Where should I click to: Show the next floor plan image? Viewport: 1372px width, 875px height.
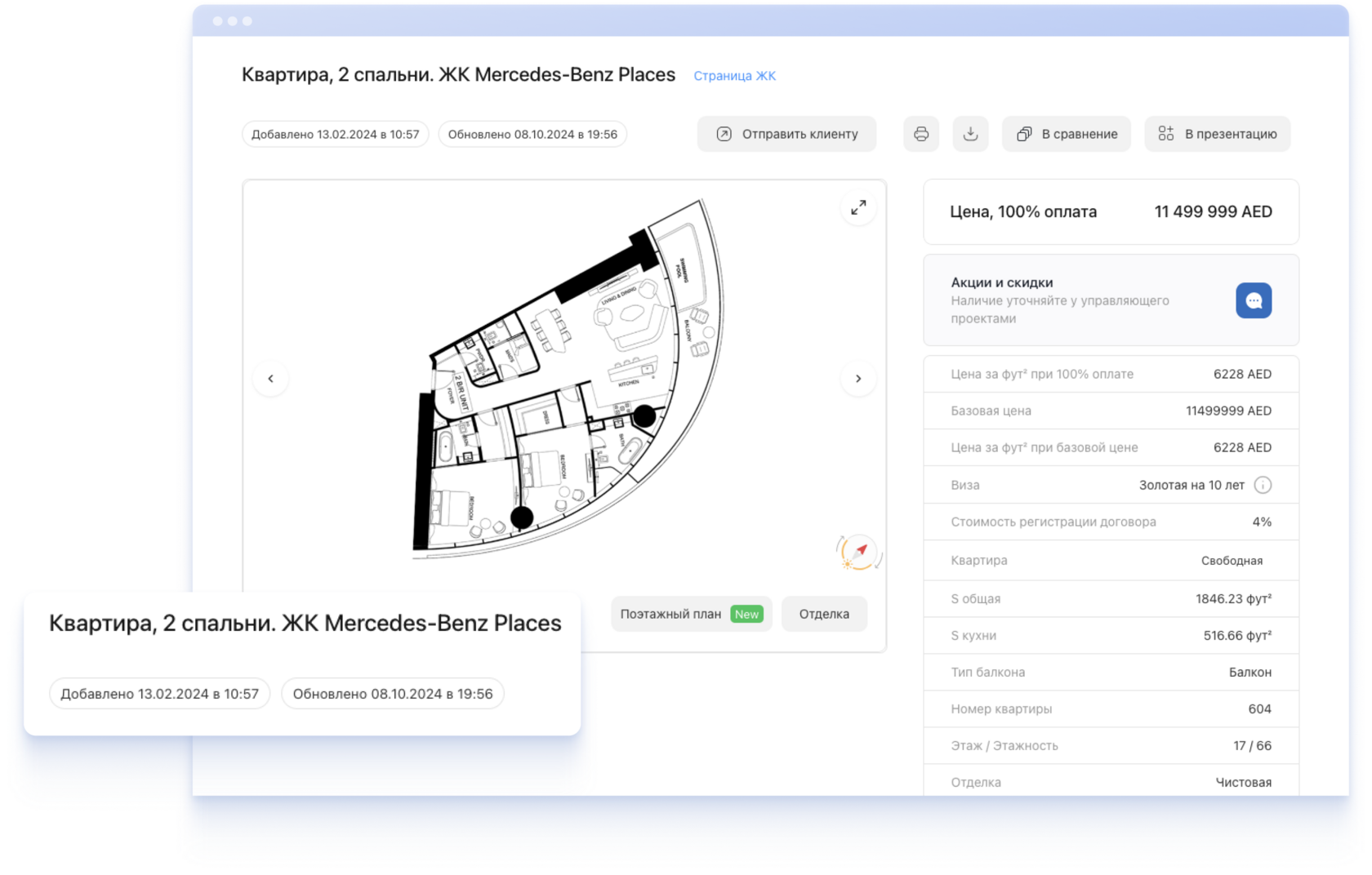coord(858,379)
